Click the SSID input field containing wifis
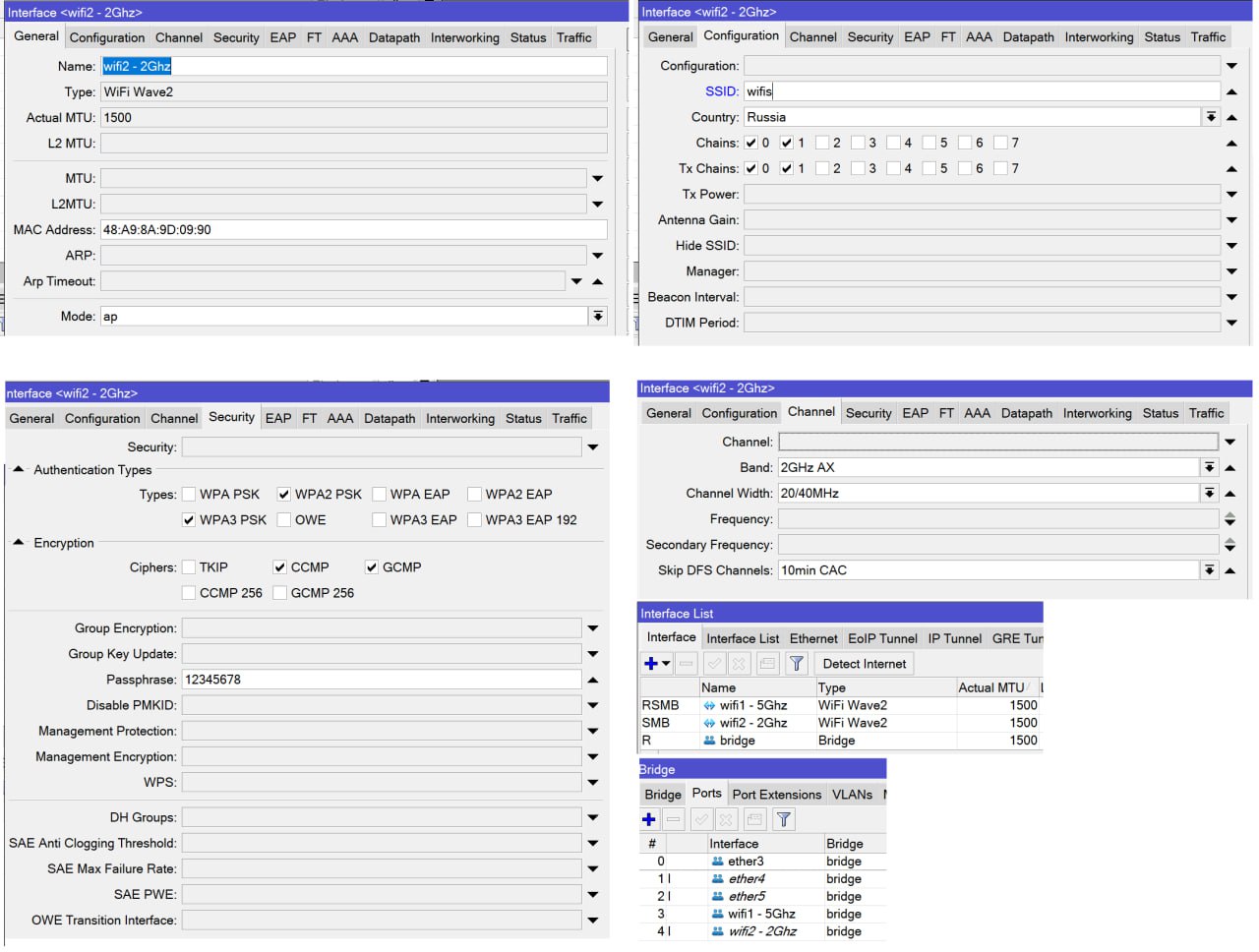Screen dimensions: 1259x952 click(982, 91)
